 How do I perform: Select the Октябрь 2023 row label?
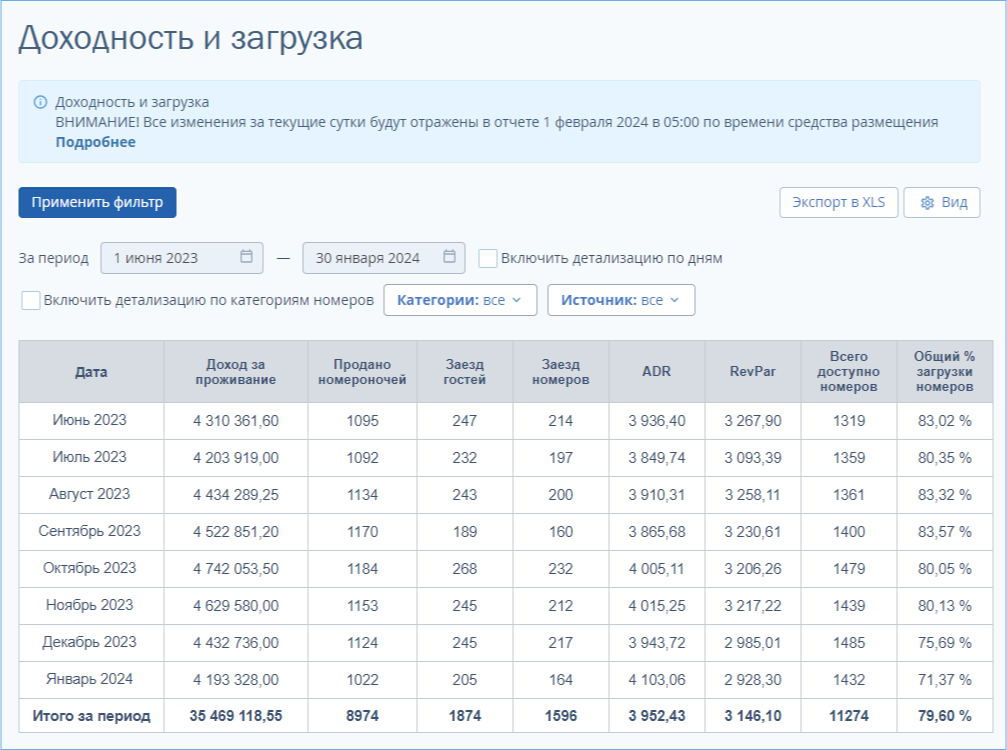pyautogui.click(x=89, y=568)
